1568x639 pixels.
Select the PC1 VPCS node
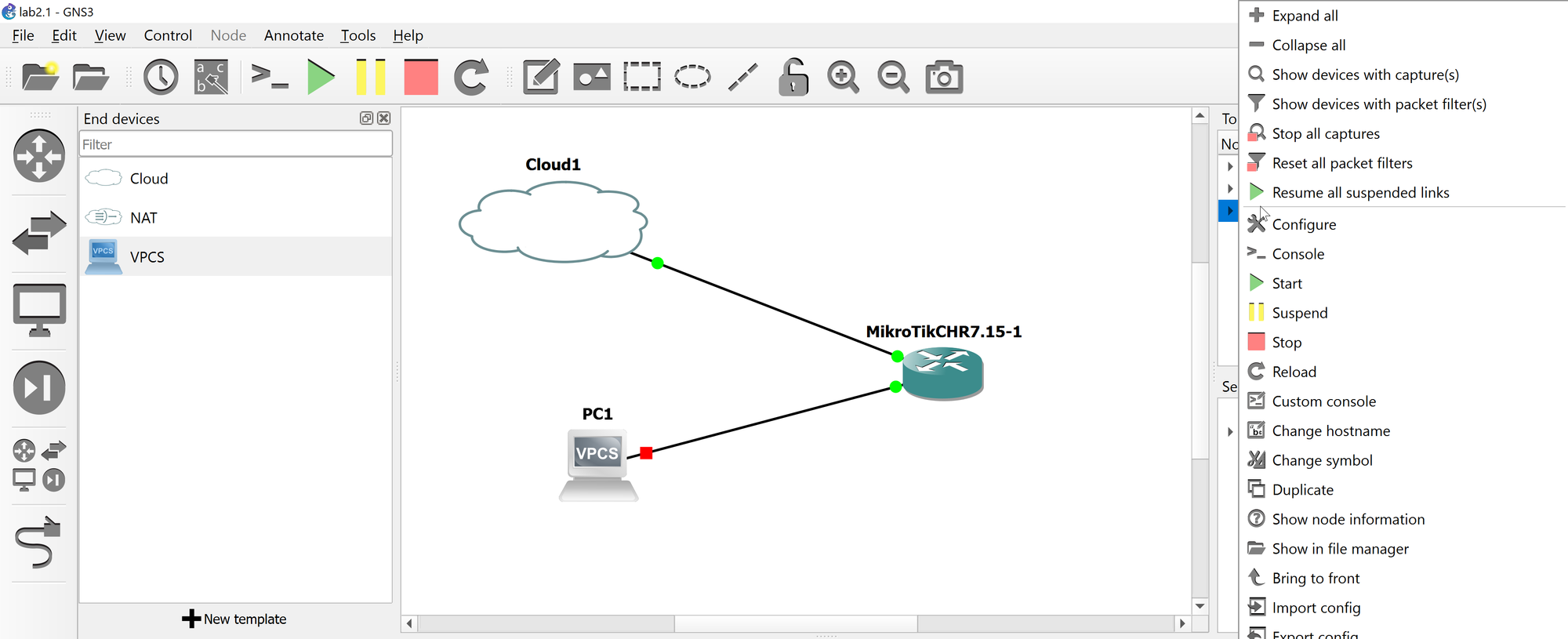(598, 465)
